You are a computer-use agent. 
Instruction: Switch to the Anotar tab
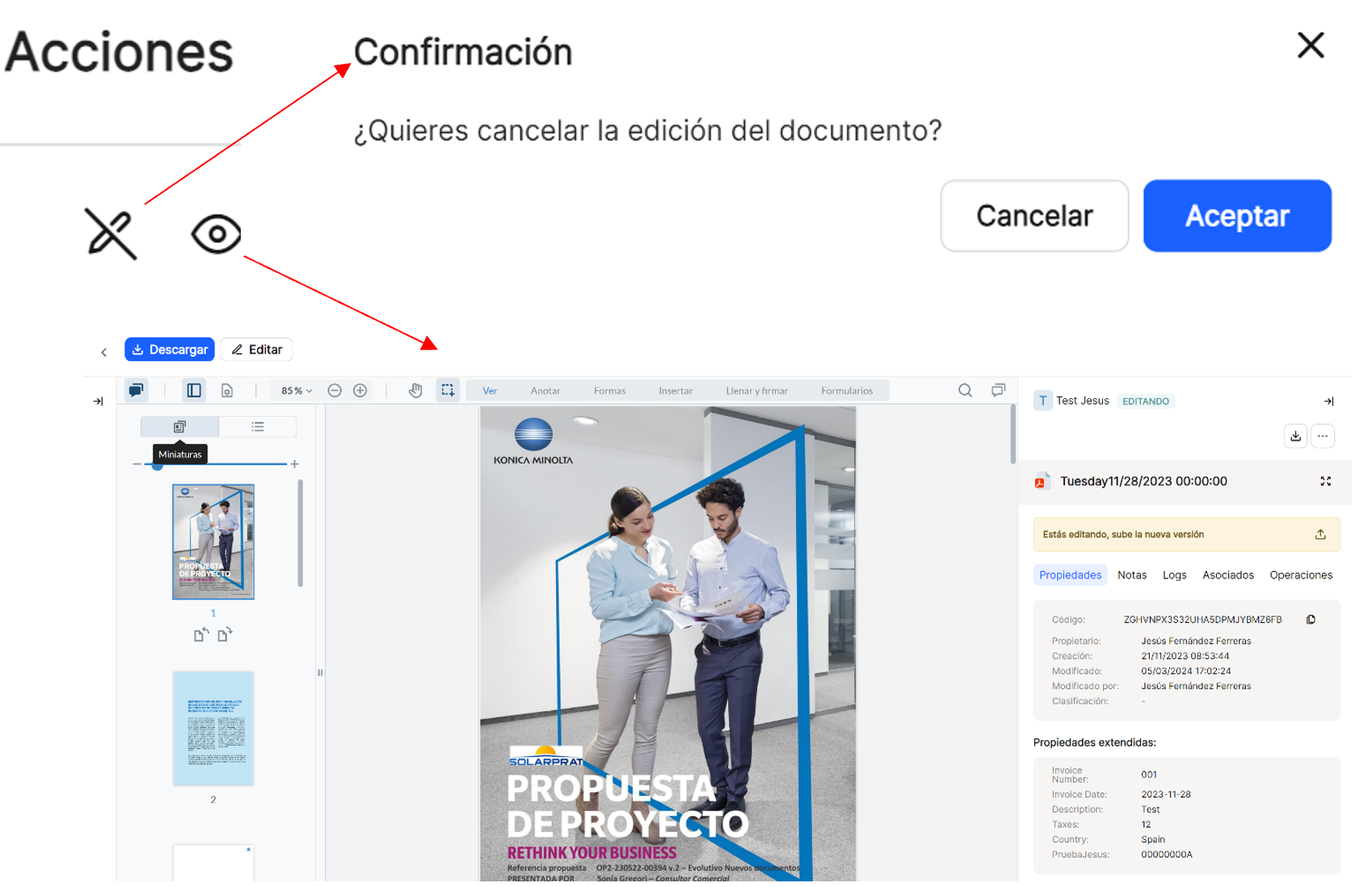pyautogui.click(x=545, y=391)
